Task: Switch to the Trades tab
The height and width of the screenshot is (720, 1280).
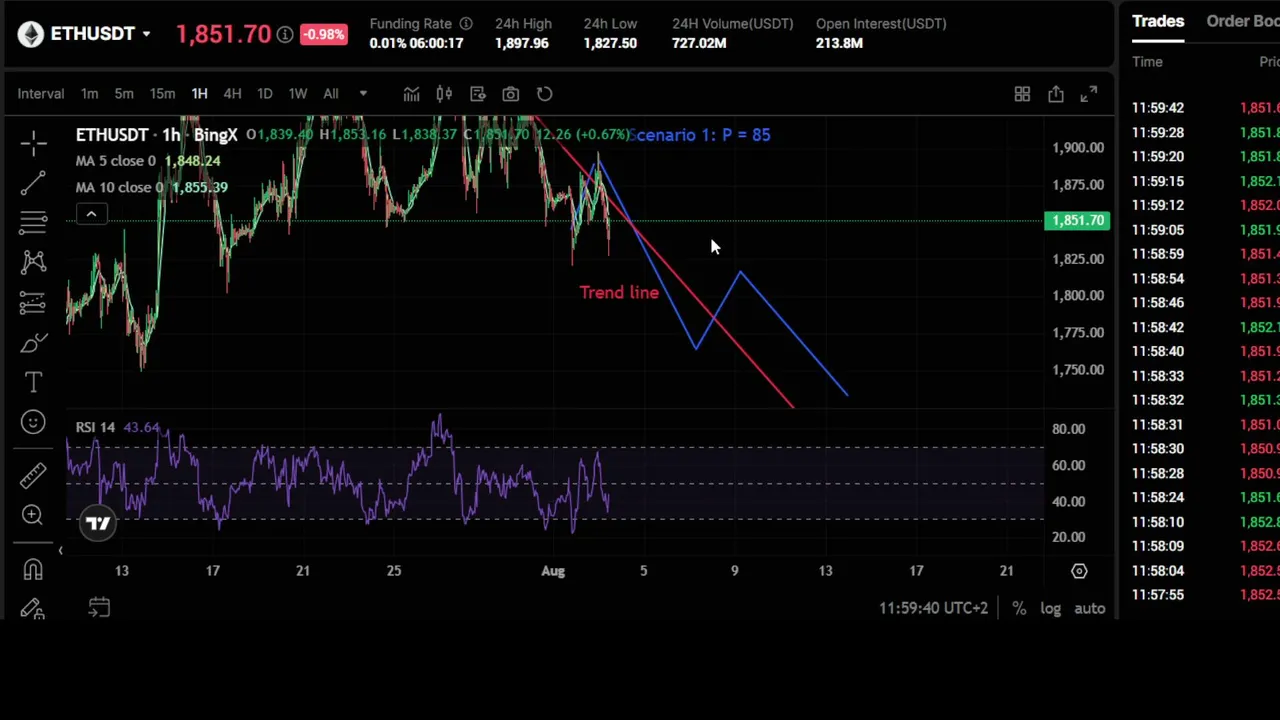Action: [x=1158, y=21]
